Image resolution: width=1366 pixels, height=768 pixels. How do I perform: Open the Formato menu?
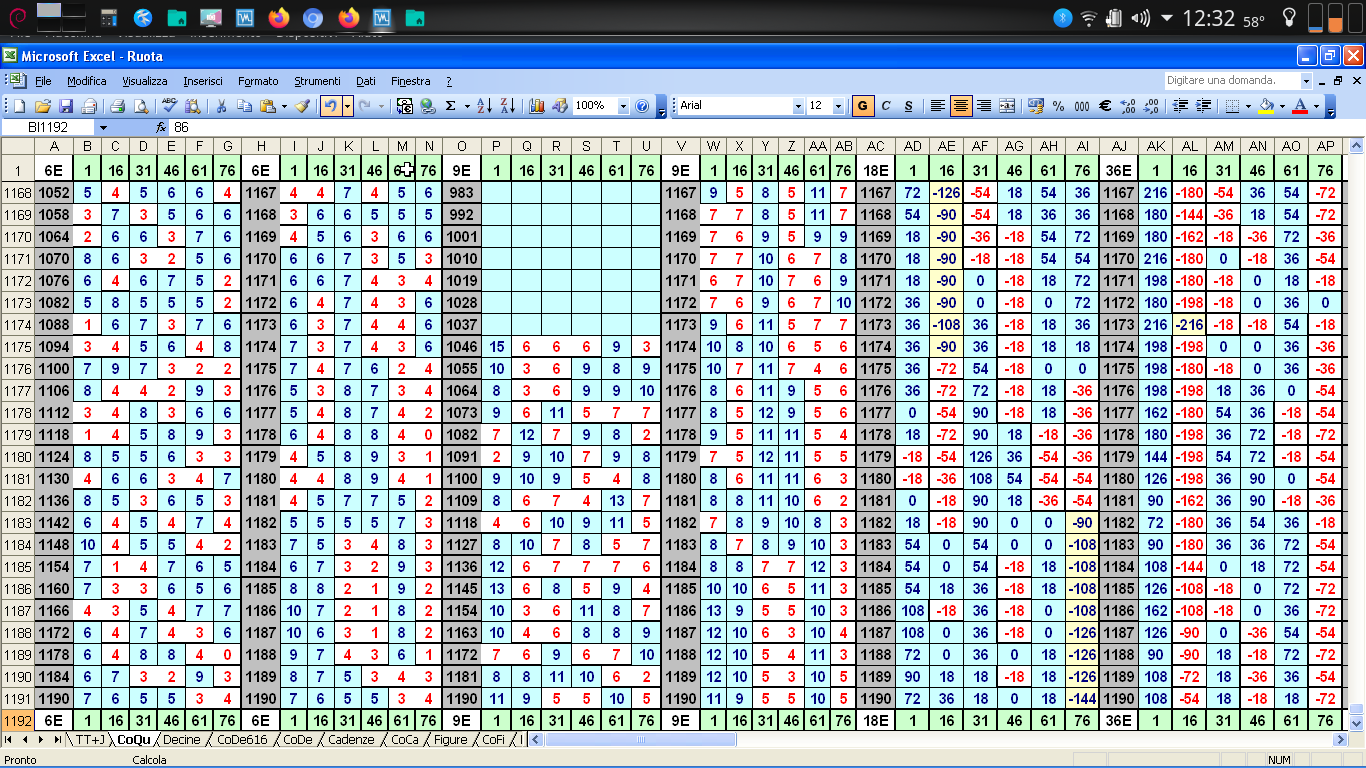(258, 81)
